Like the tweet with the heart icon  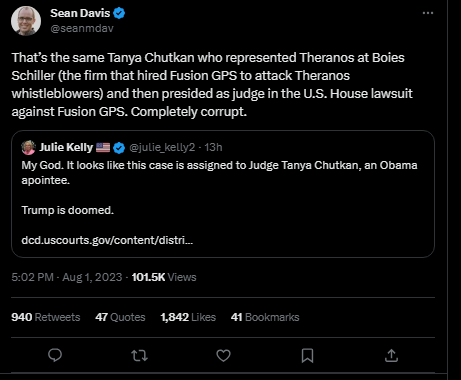pos(223,356)
